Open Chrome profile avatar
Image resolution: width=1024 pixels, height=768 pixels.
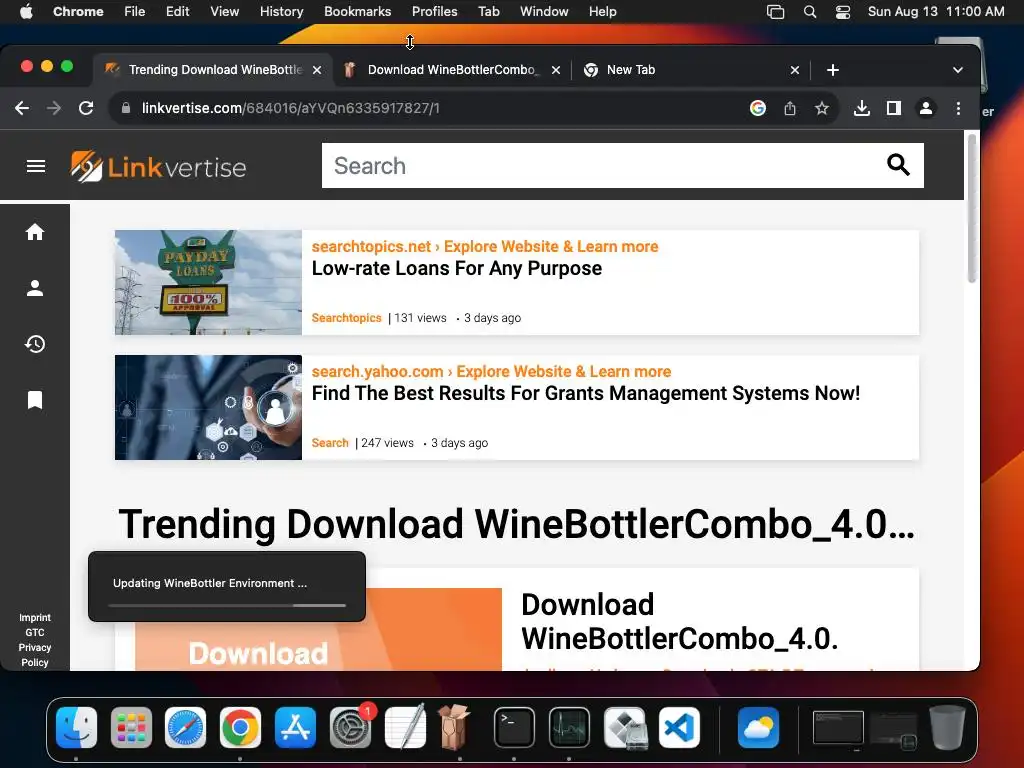[925, 108]
